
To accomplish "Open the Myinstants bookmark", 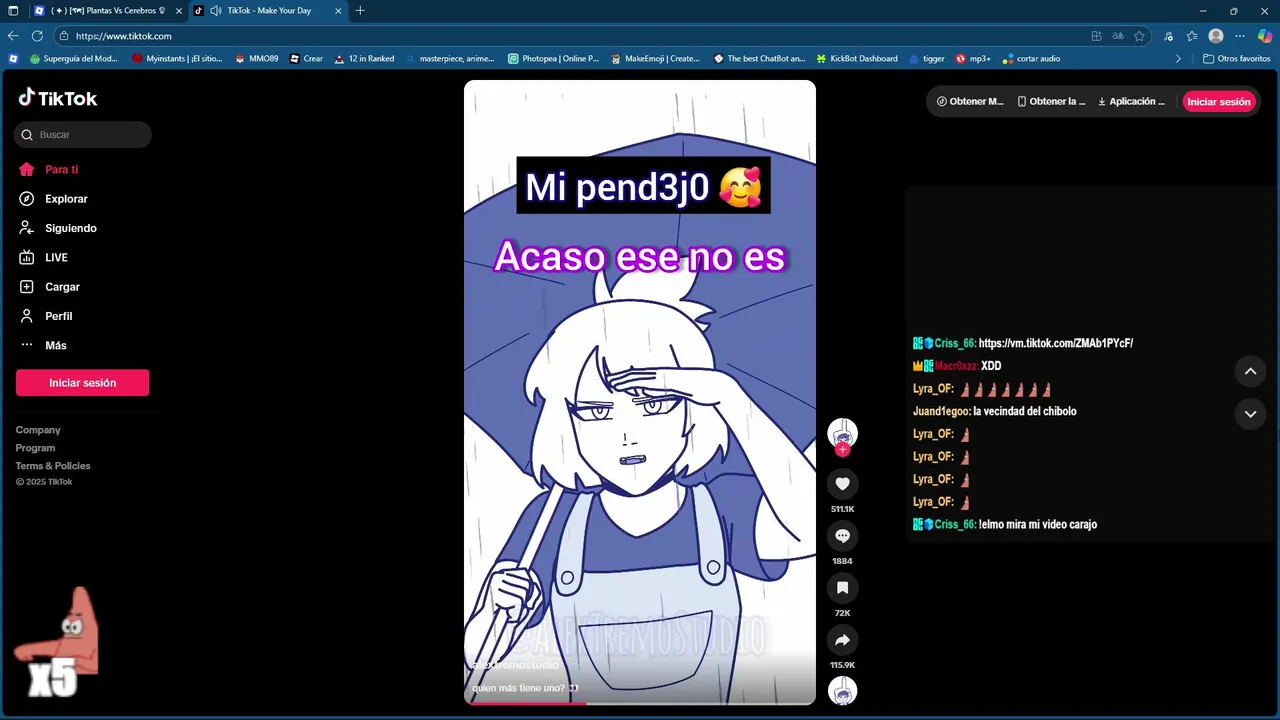I will click(178, 59).
